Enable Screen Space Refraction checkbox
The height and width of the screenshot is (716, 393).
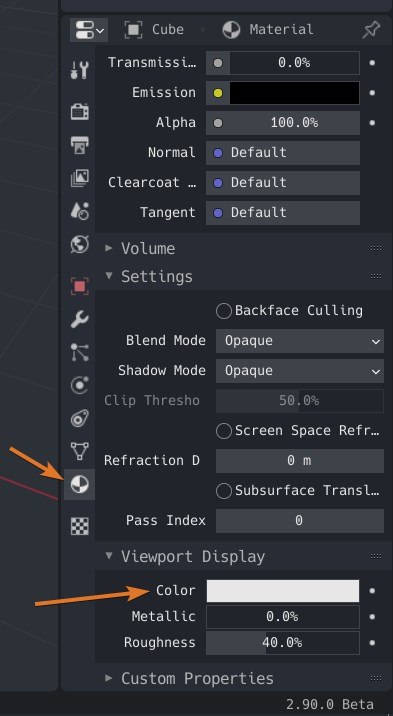click(x=224, y=431)
